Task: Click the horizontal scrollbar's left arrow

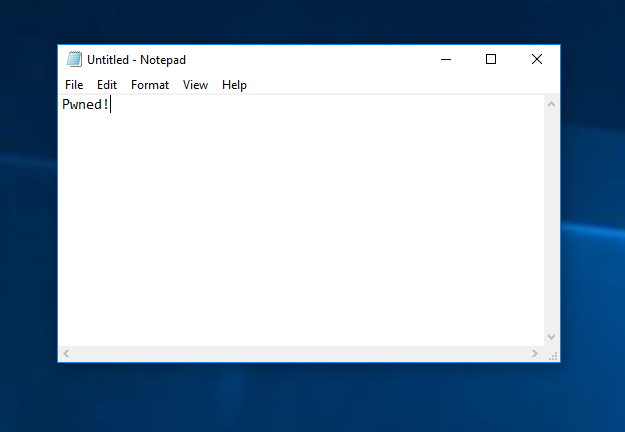Action: tap(66, 354)
